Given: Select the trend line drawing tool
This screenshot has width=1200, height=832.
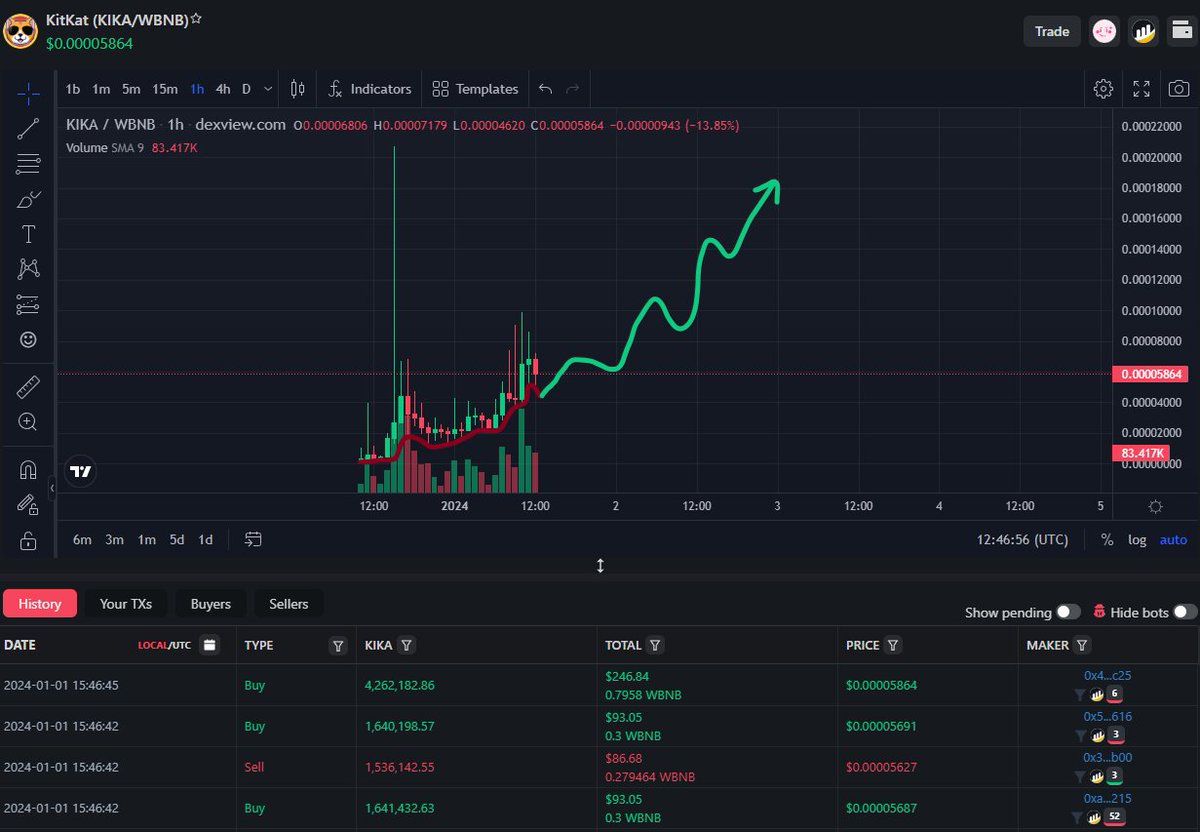Looking at the screenshot, I should [x=28, y=128].
